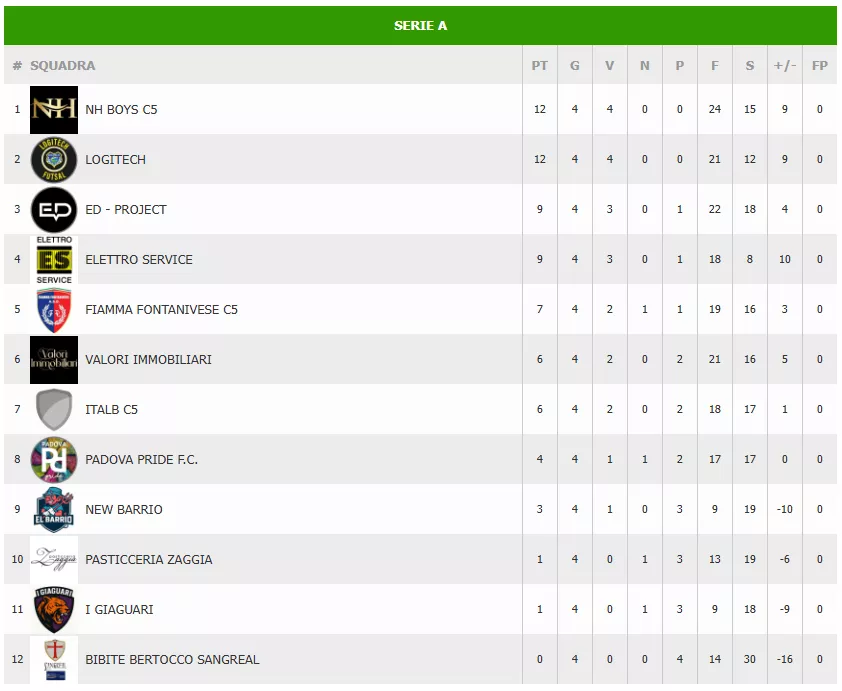Click the NH Boys C5 team logo
The width and height of the screenshot is (842, 691).
point(54,109)
